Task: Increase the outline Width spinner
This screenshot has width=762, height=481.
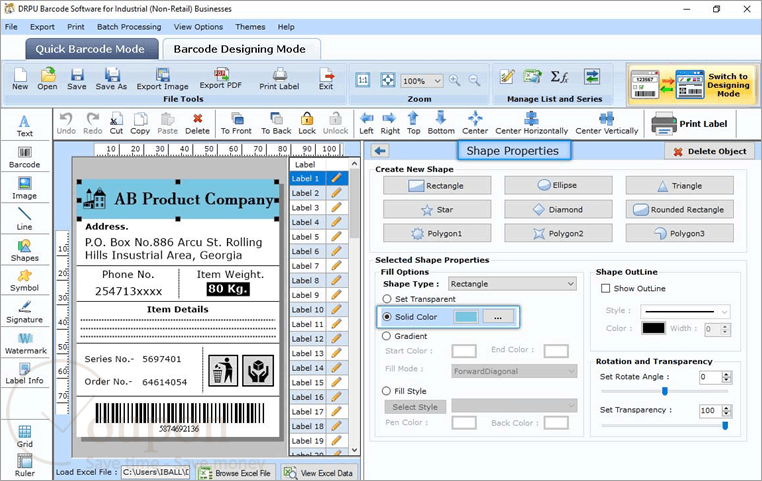Action: point(725,326)
